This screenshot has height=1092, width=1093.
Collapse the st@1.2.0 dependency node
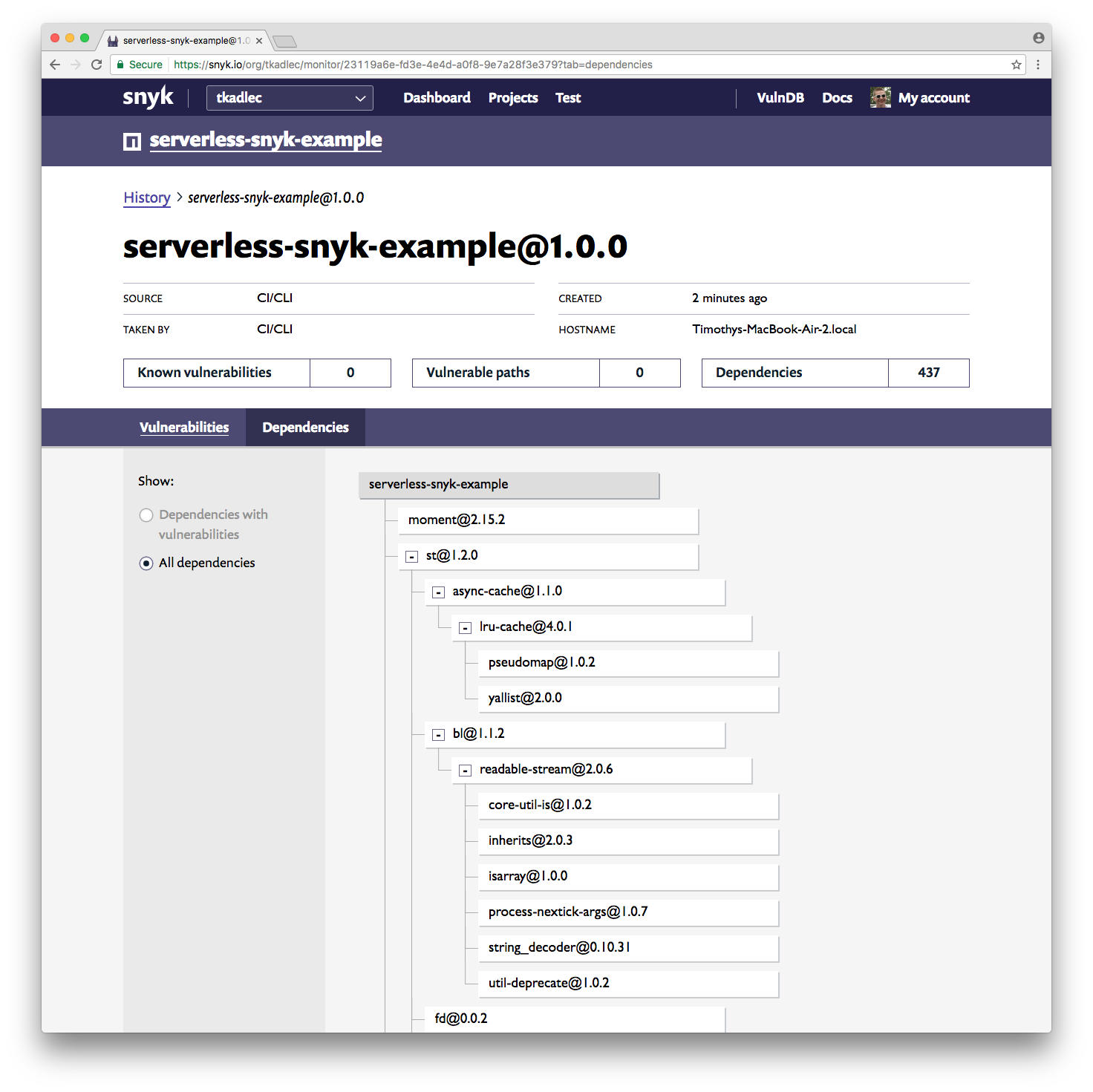click(411, 555)
